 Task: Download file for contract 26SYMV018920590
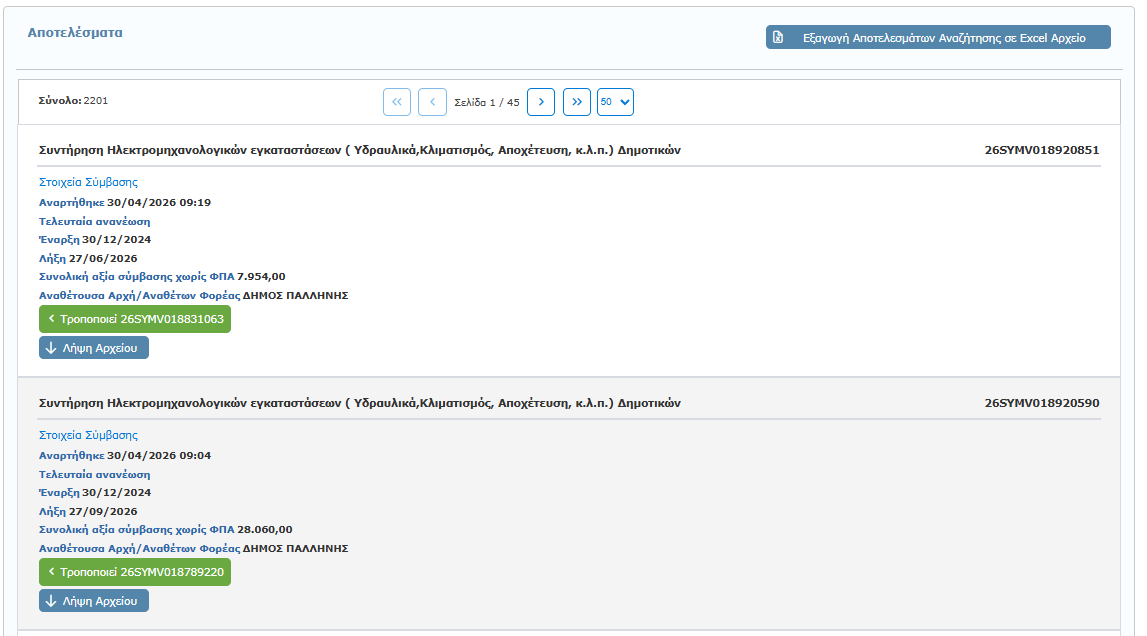[x=94, y=601]
